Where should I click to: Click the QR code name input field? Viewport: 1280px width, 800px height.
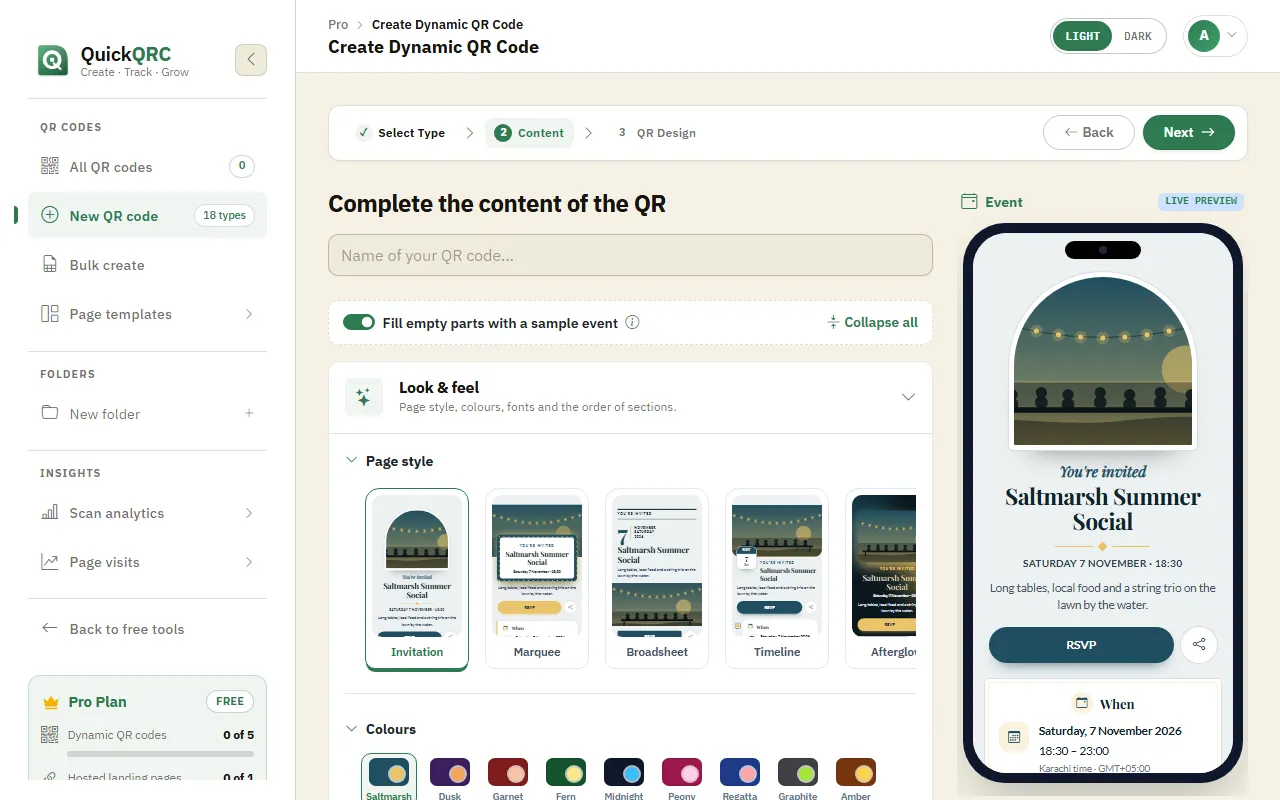pos(630,255)
